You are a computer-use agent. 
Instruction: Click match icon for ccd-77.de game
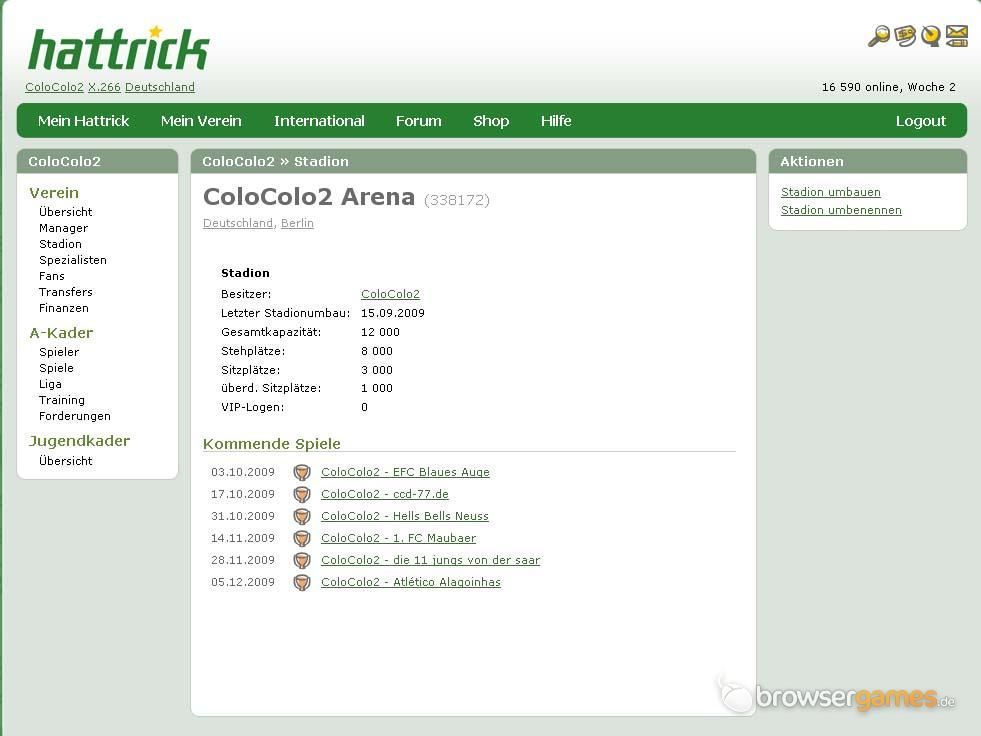[x=302, y=494]
